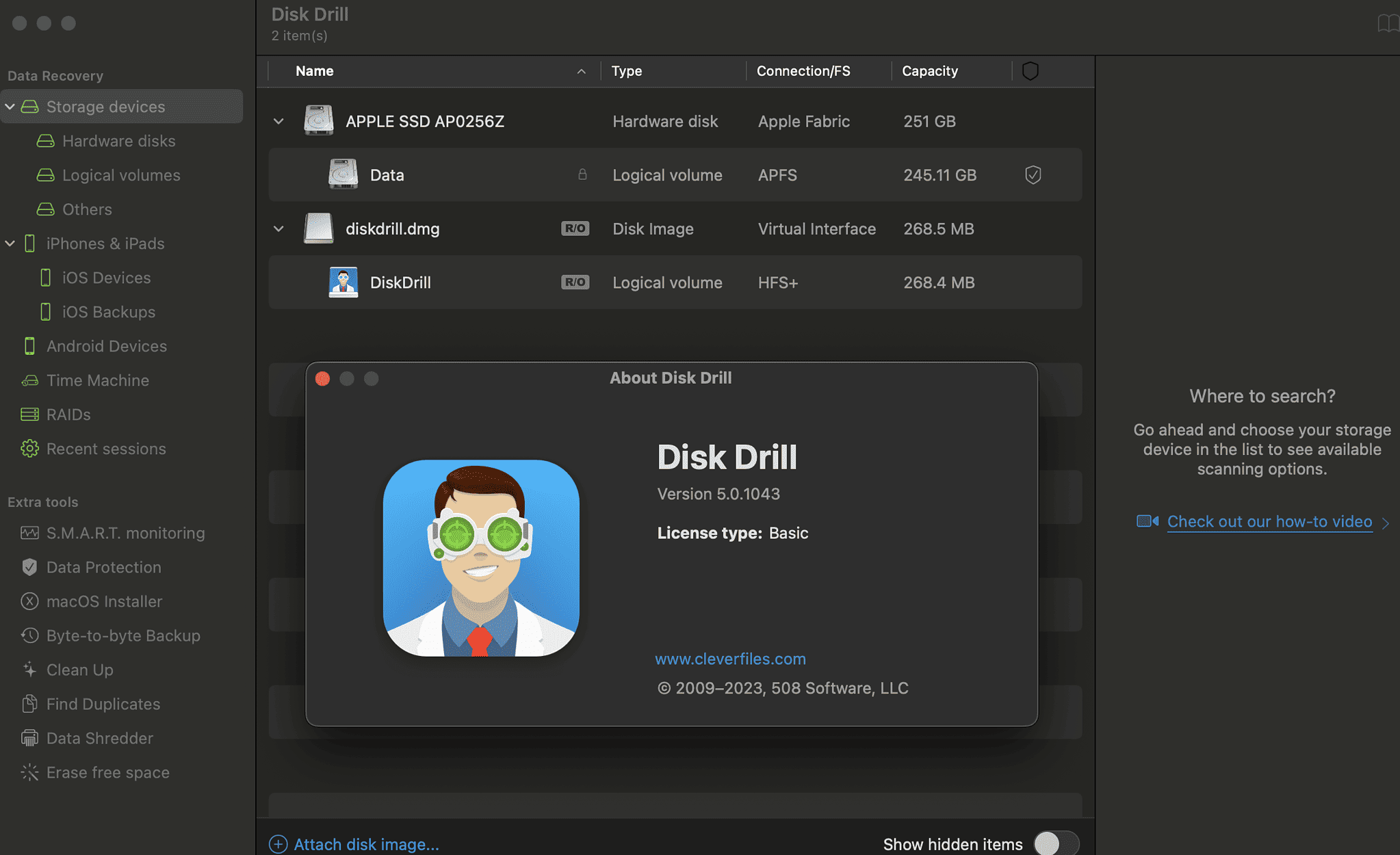Open the macOS Installer tool
1400x855 pixels.
coord(104,601)
